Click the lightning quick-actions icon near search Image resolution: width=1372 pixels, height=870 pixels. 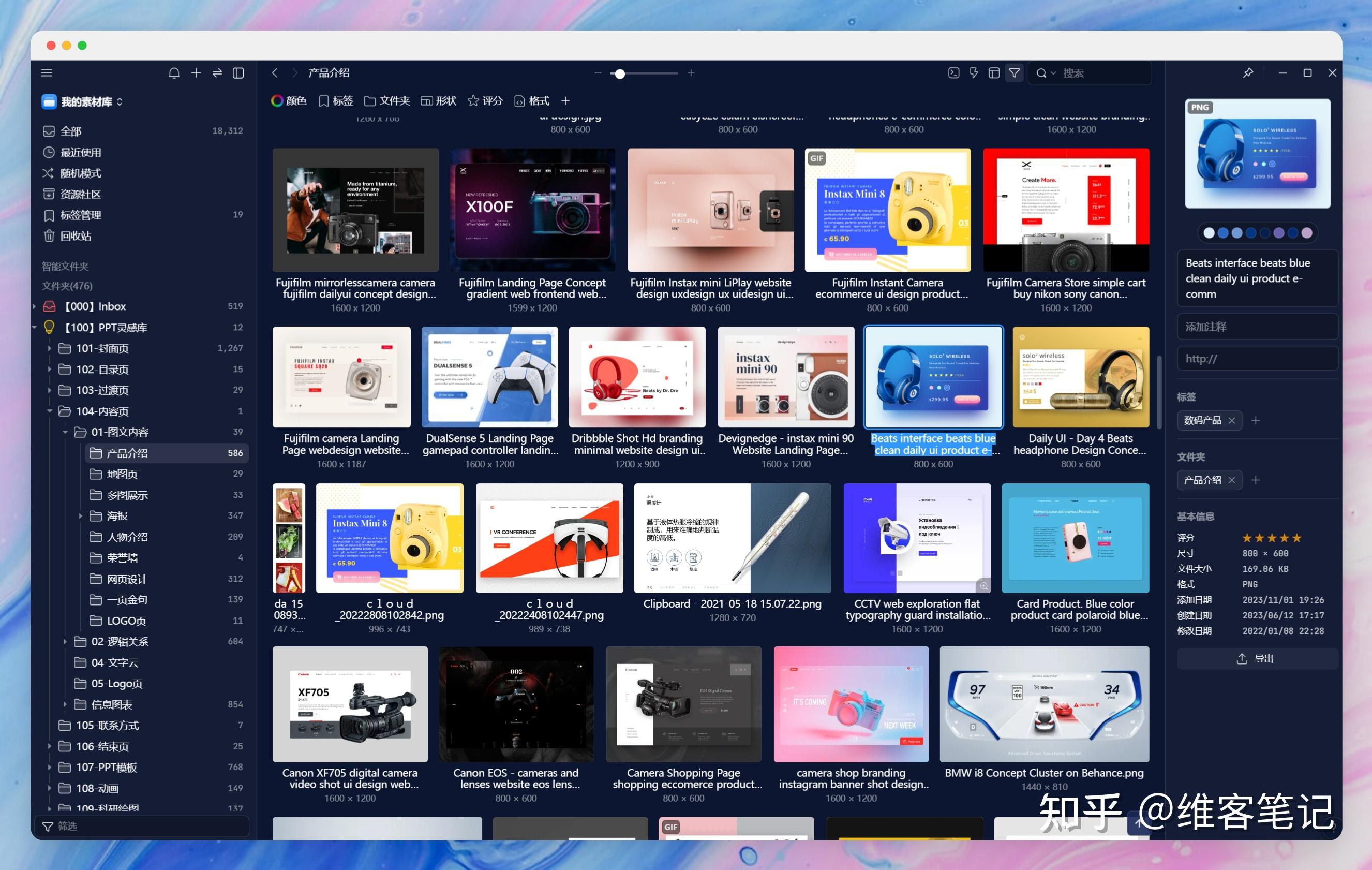click(974, 73)
